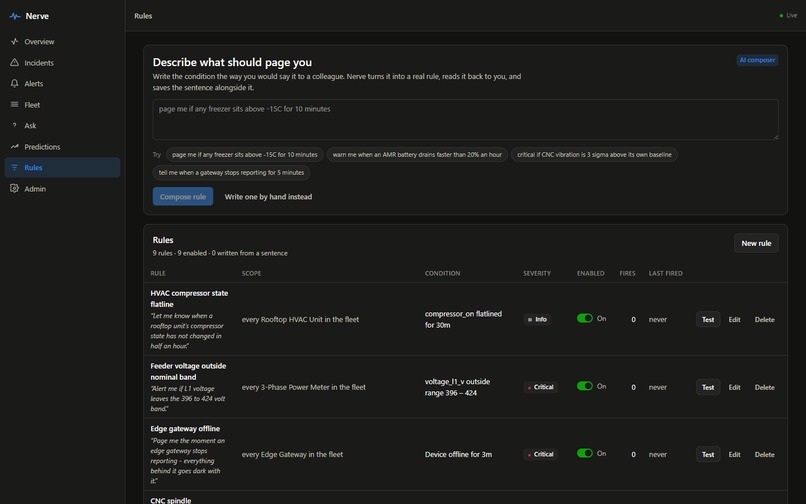Test the HVAC compressor state flatline rule

(708, 319)
